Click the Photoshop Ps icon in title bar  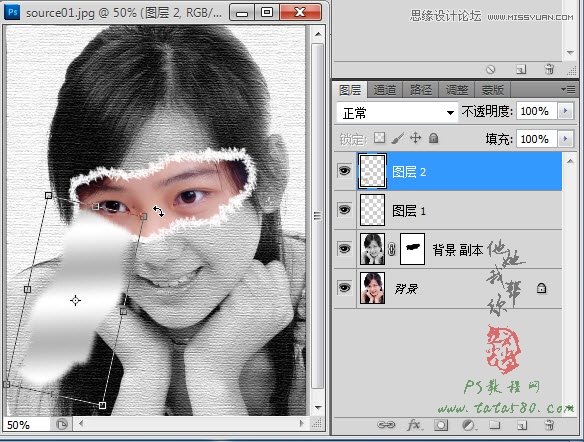click(x=12, y=12)
